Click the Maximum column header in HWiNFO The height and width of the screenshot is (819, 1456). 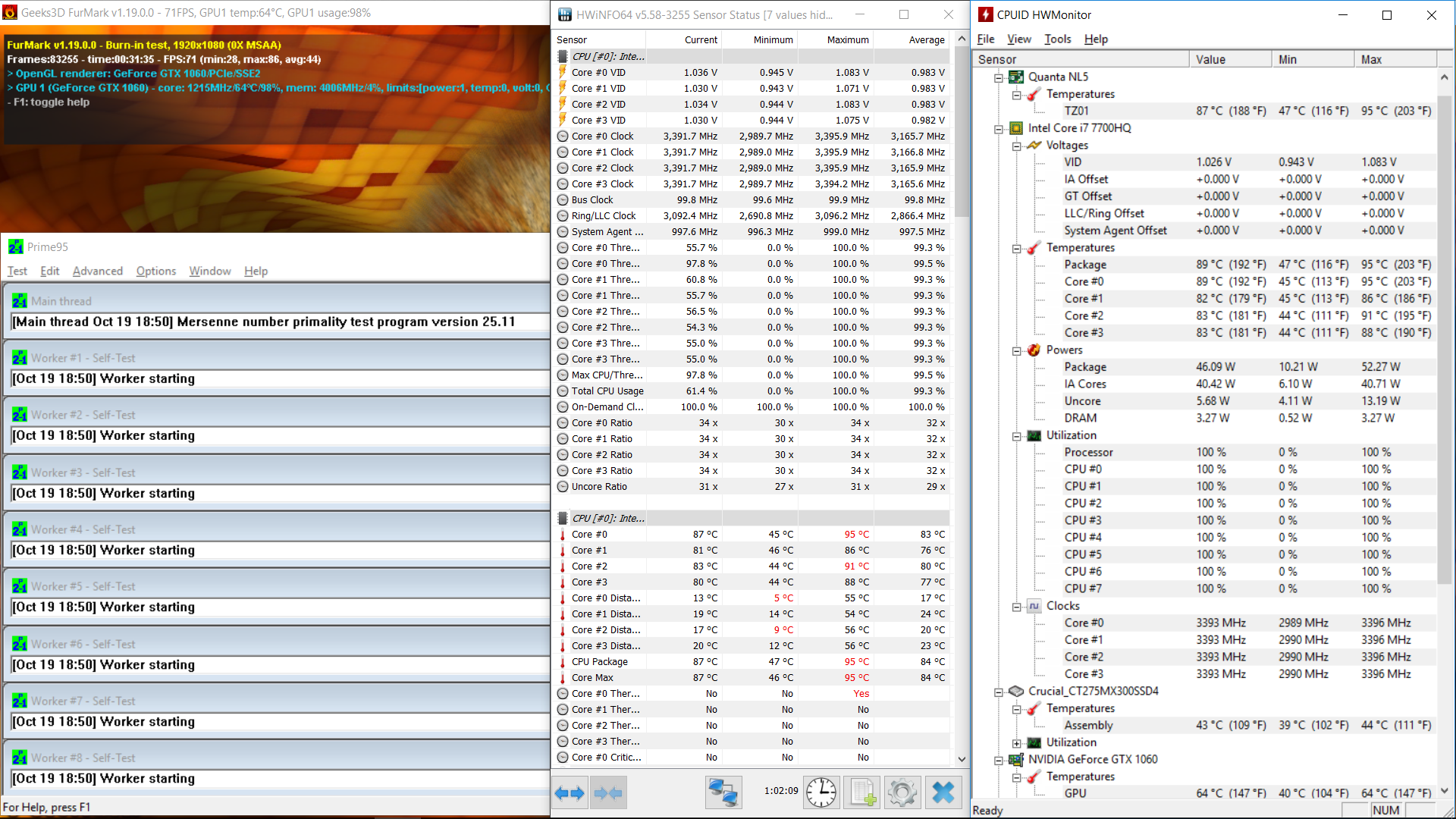click(836, 39)
